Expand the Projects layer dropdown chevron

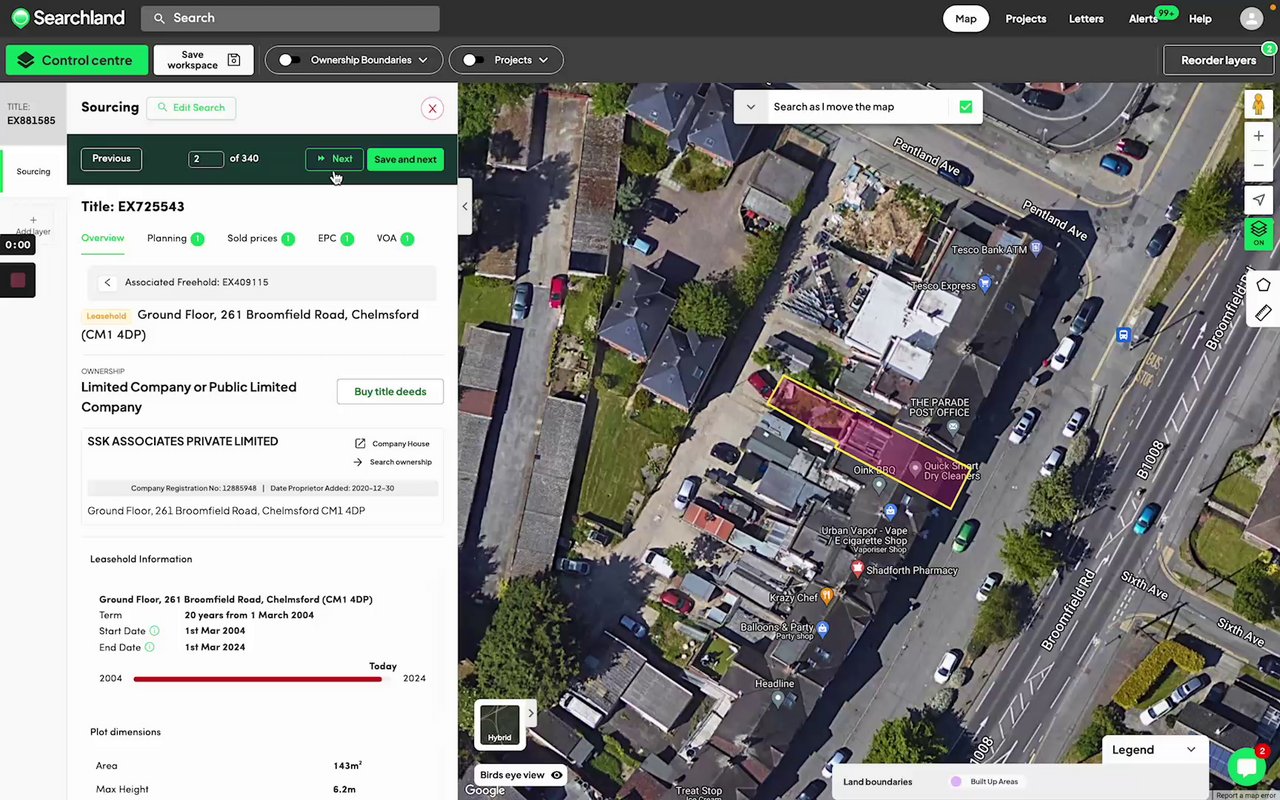543,60
